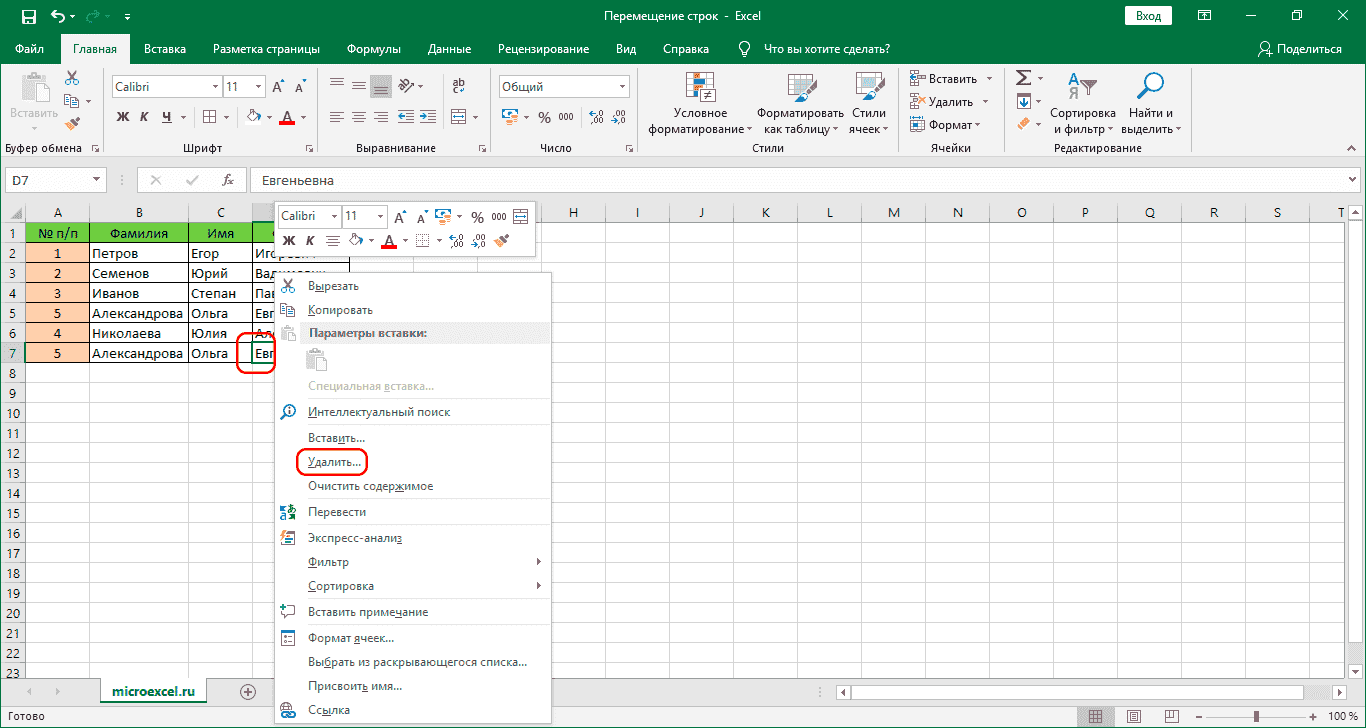Select Удалить... in the context menu
The height and width of the screenshot is (728, 1366).
pos(334,462)
